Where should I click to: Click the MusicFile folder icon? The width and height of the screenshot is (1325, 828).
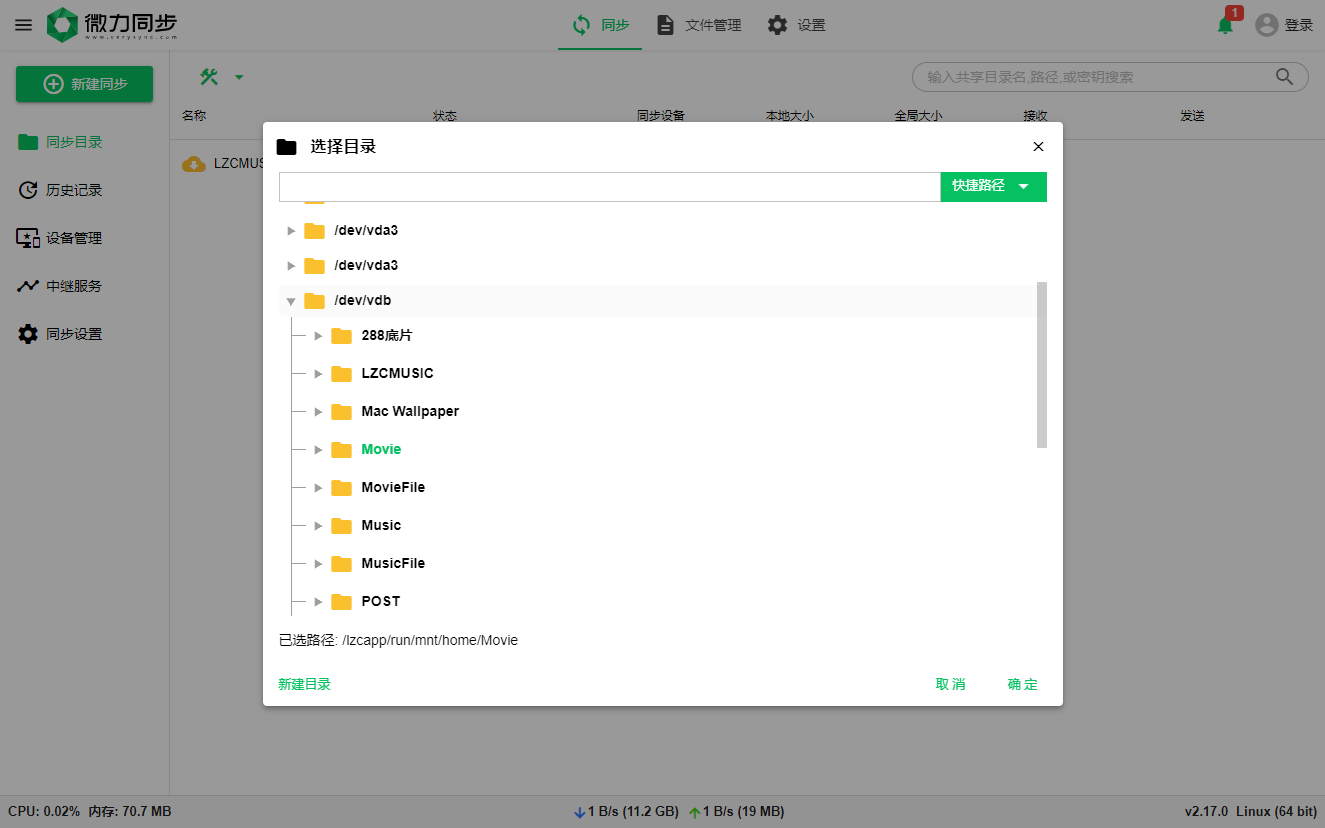342,563
